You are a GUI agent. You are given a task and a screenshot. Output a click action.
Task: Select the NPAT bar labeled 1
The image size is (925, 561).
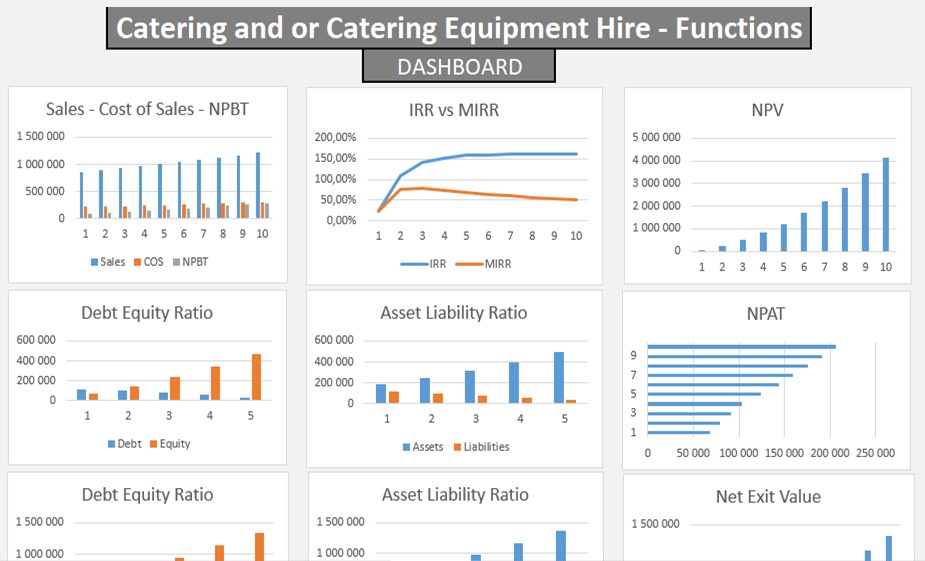678,432
